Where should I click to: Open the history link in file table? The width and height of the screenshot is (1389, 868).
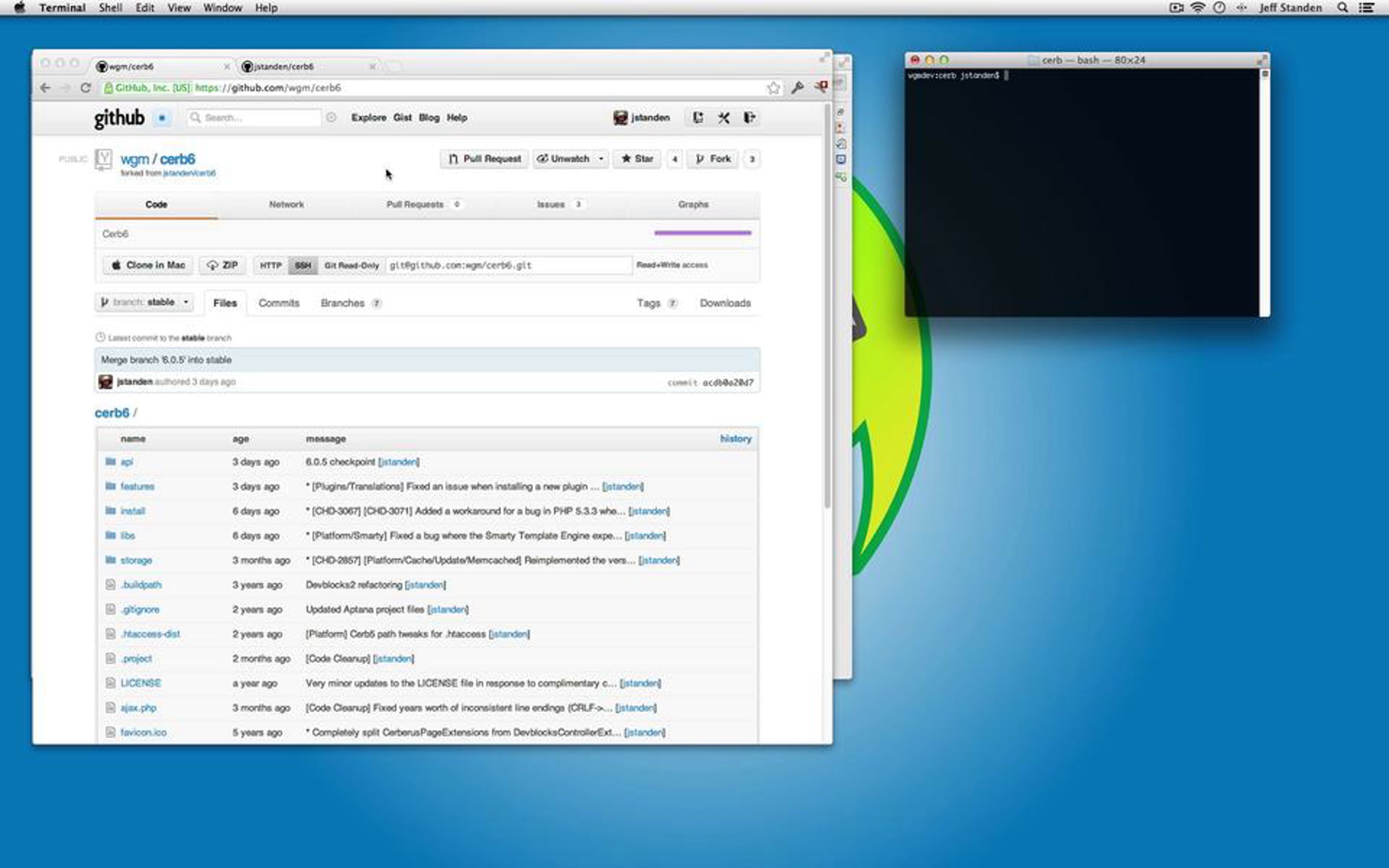coord(735,439)
